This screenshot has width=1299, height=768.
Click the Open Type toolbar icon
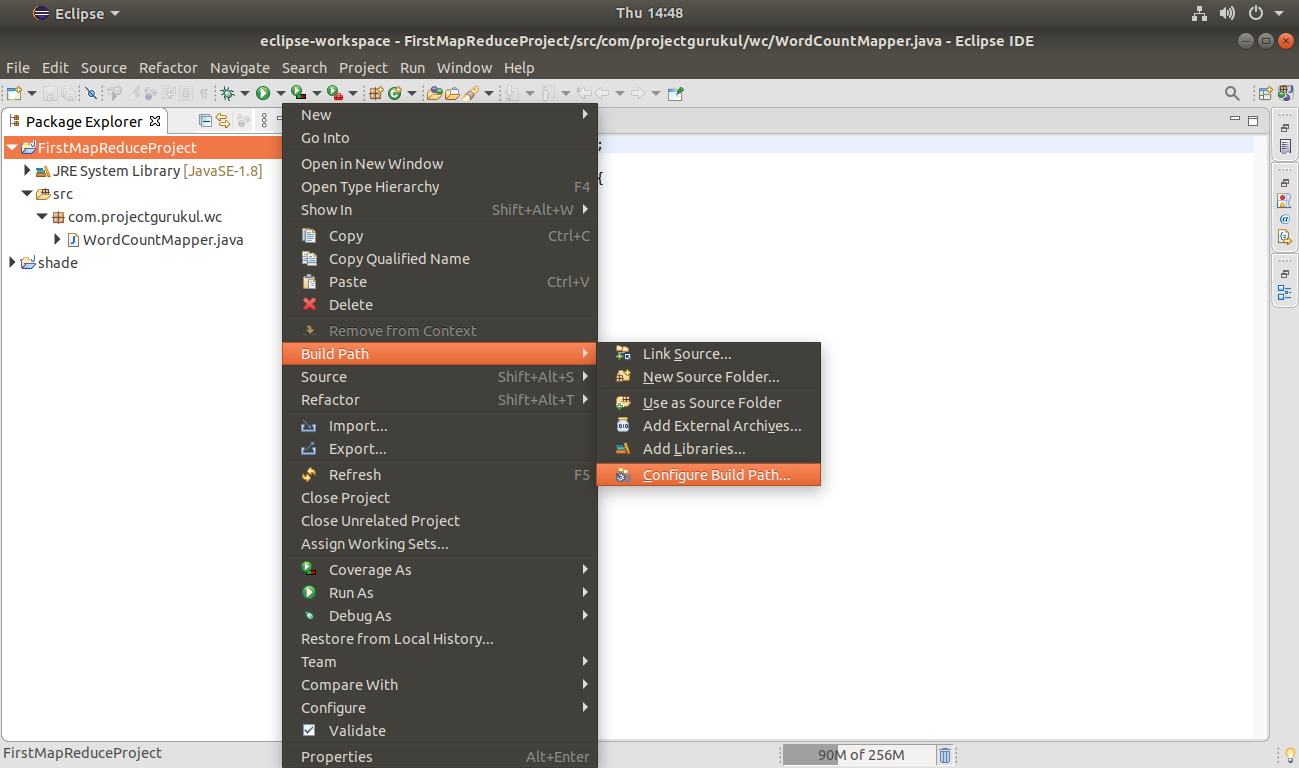[x=435, y=93]
